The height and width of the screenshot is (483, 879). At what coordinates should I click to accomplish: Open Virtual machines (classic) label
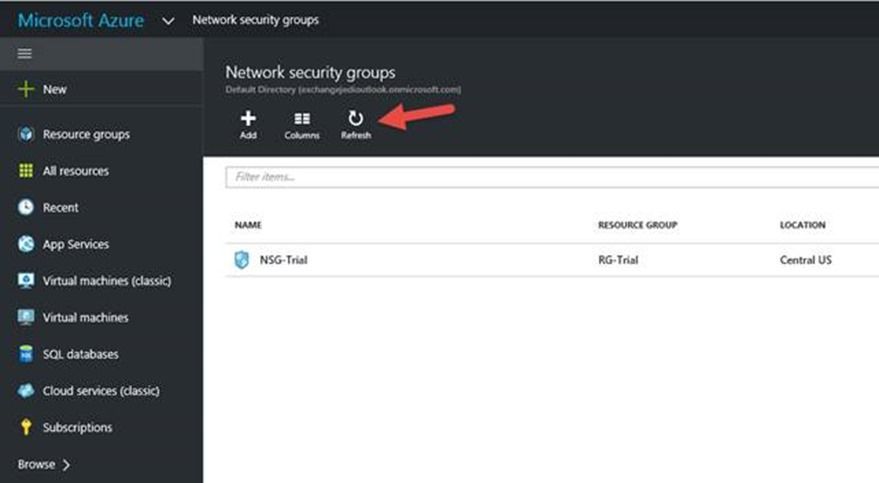click(107, 281)
